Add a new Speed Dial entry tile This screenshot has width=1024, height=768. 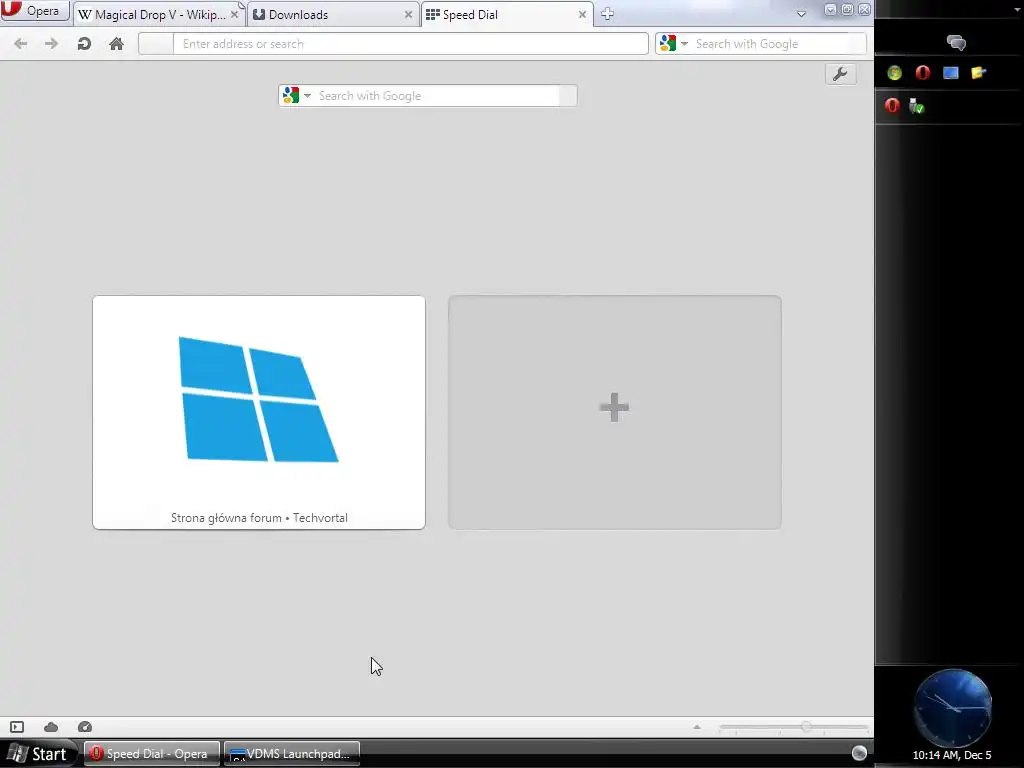point(615,412)
